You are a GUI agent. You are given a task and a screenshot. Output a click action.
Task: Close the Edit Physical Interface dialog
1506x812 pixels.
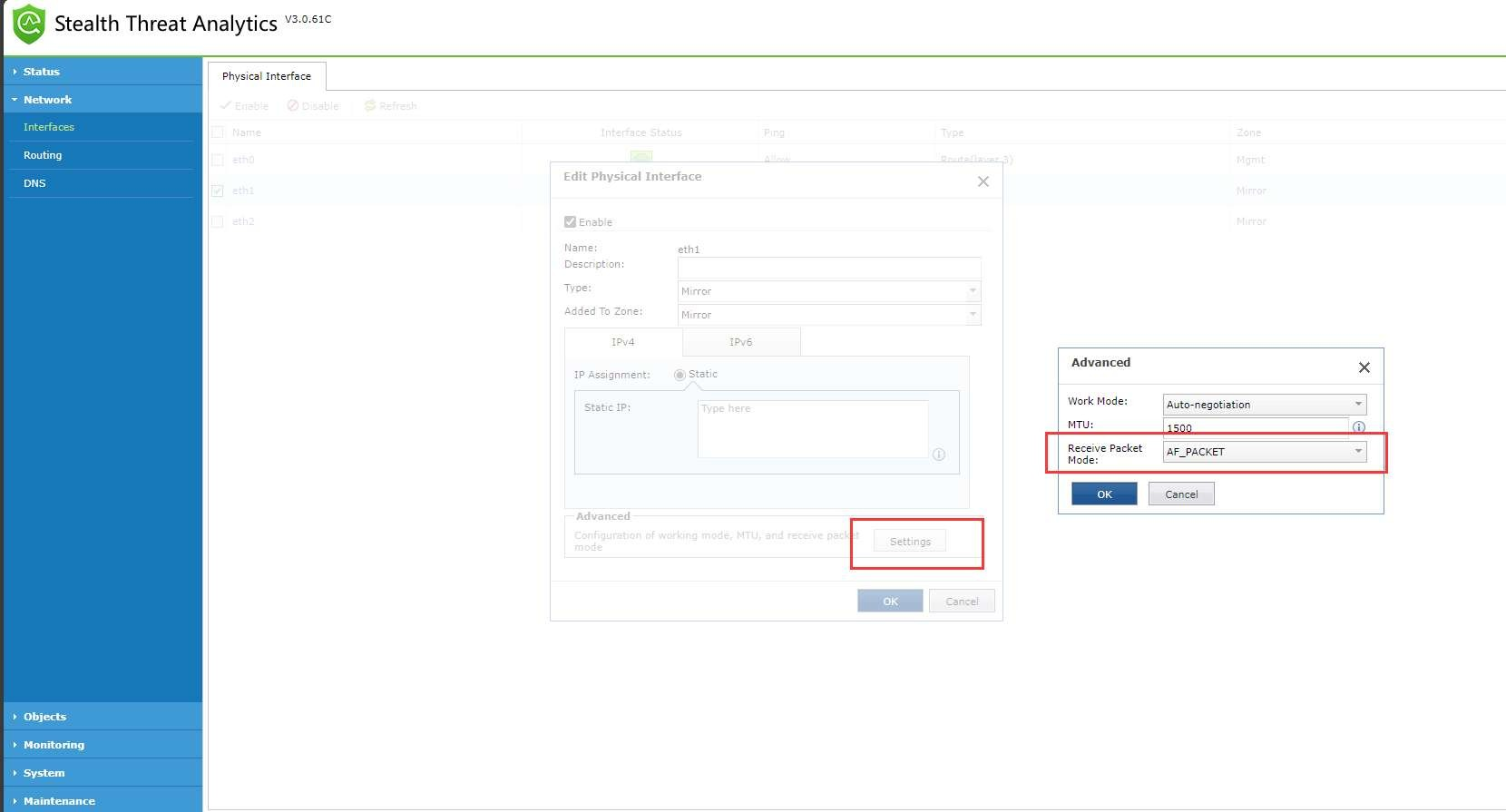tap(983, 181)
